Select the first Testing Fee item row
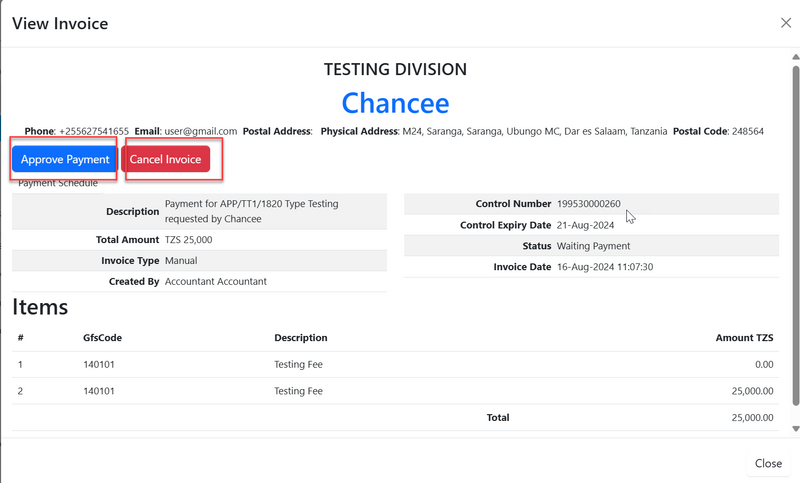Screen dimensions: 800x483 click(298, 365)
